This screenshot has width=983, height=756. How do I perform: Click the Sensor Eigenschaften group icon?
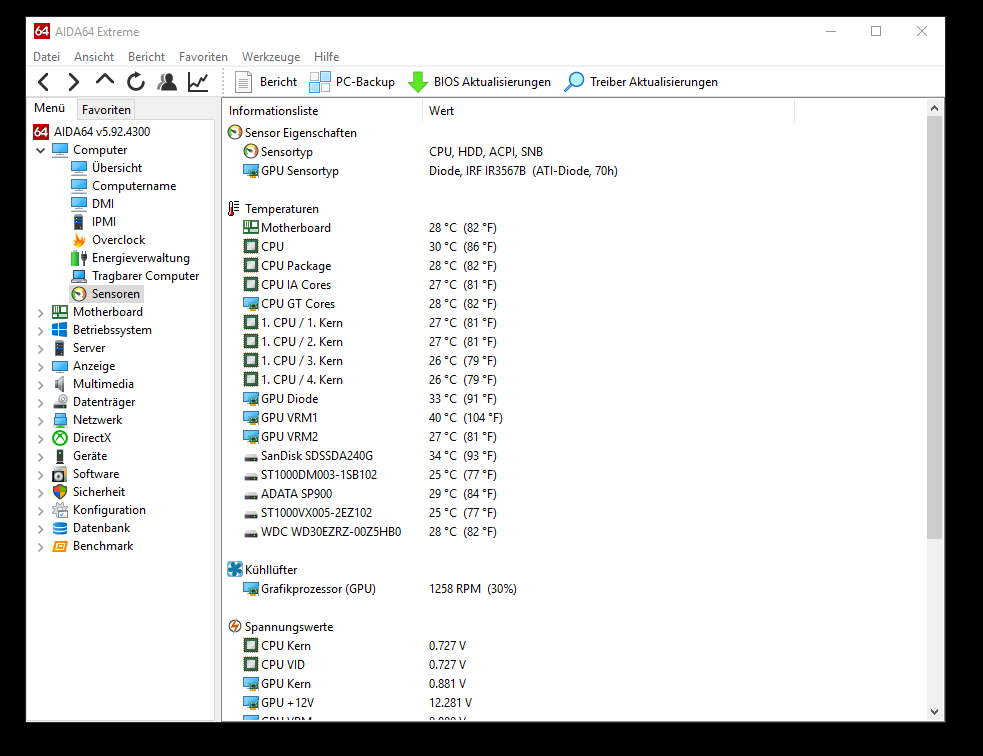click(x=234, y=132)
